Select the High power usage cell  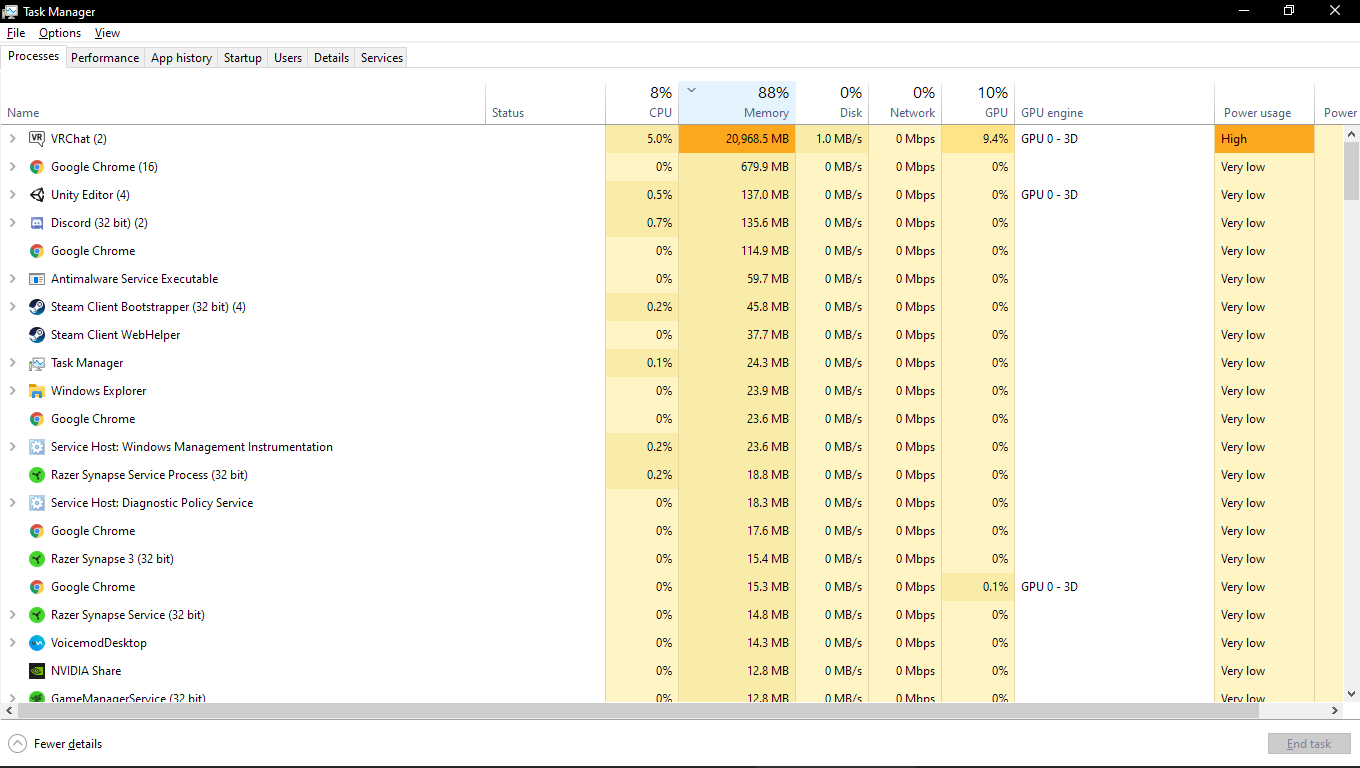coord(1264,139)
